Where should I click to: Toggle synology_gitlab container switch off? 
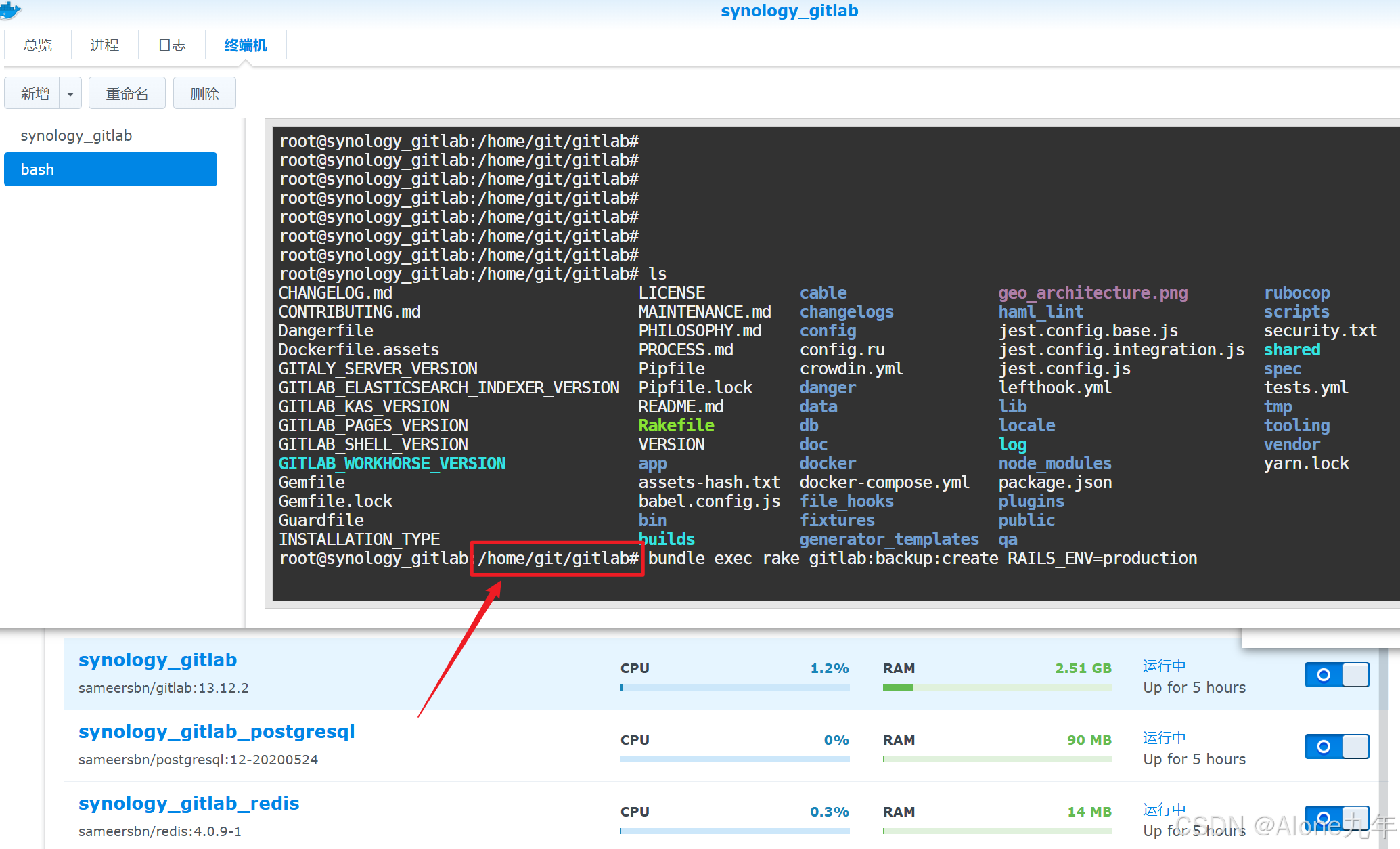(1336, 674)
